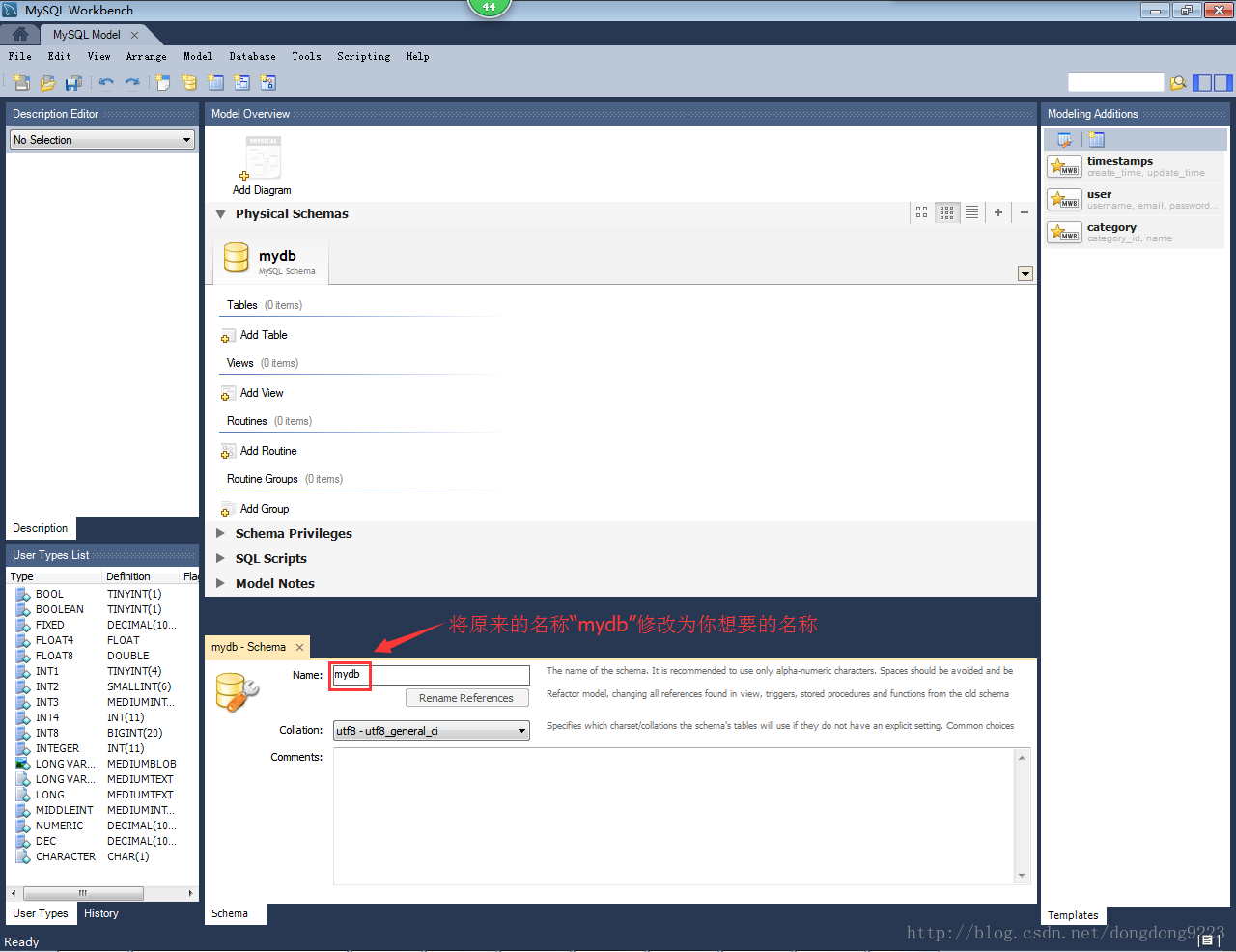Collapse the Physical Schemas section
This screenshot has height=952, width=1236.
pyautogui.click(x=220, y=214)
